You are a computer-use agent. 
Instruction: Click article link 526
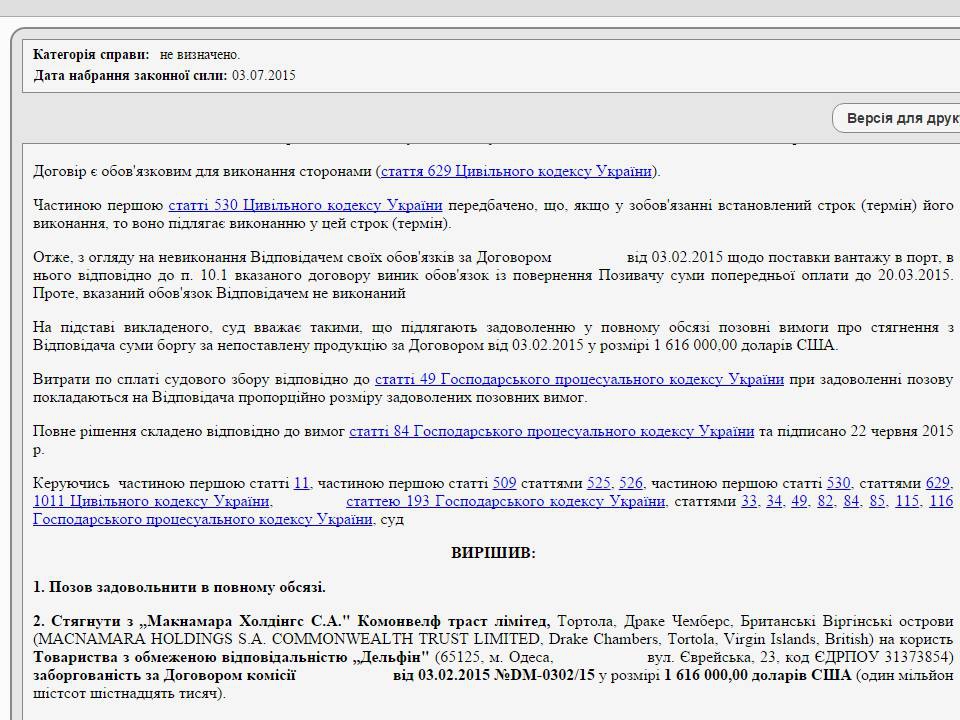point(631,484)
